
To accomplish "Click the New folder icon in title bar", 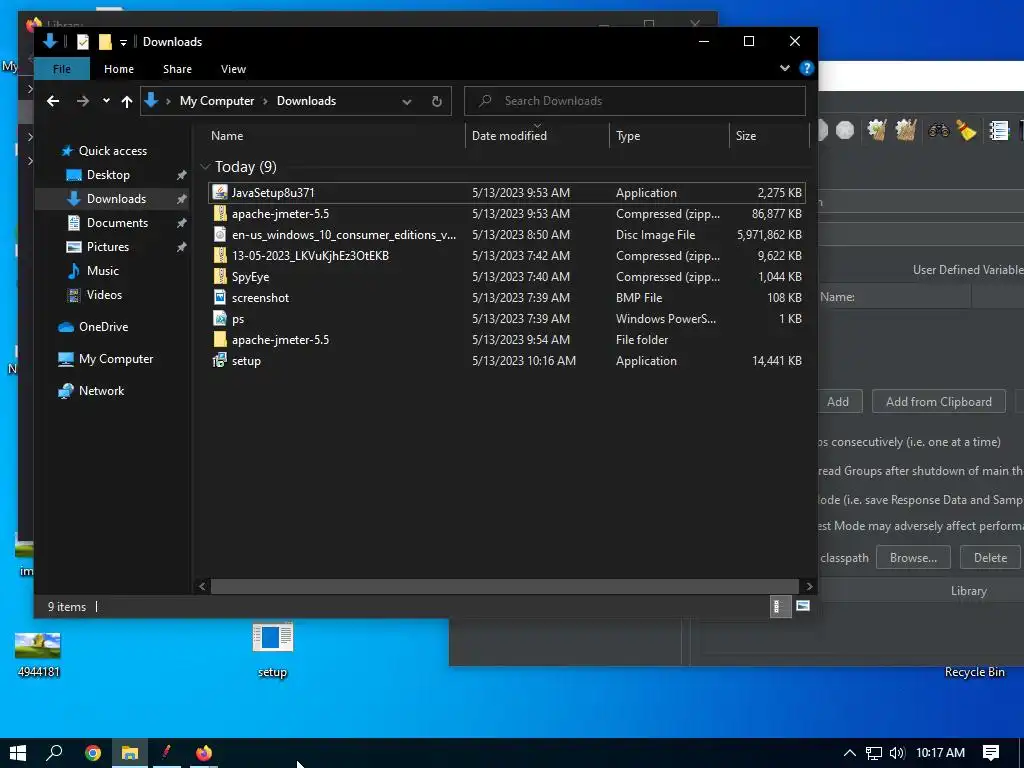I will [x=104, y=42].
